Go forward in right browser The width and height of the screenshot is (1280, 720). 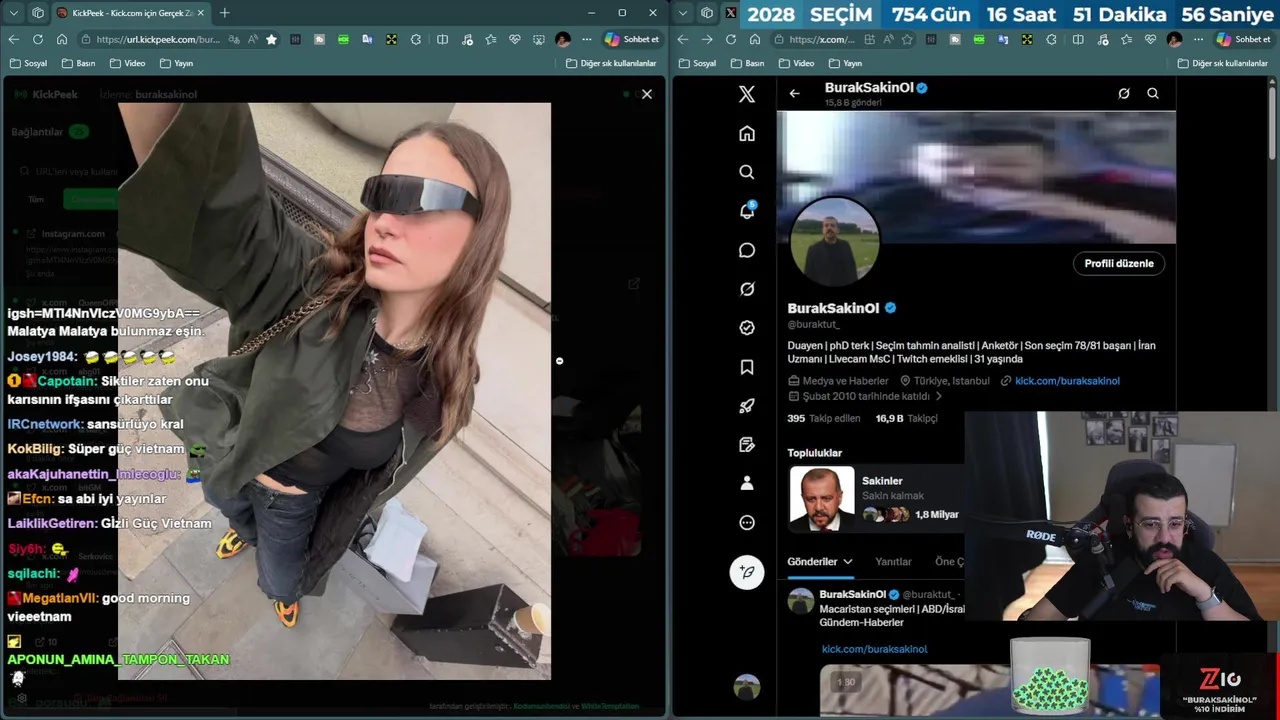[706, 39]
